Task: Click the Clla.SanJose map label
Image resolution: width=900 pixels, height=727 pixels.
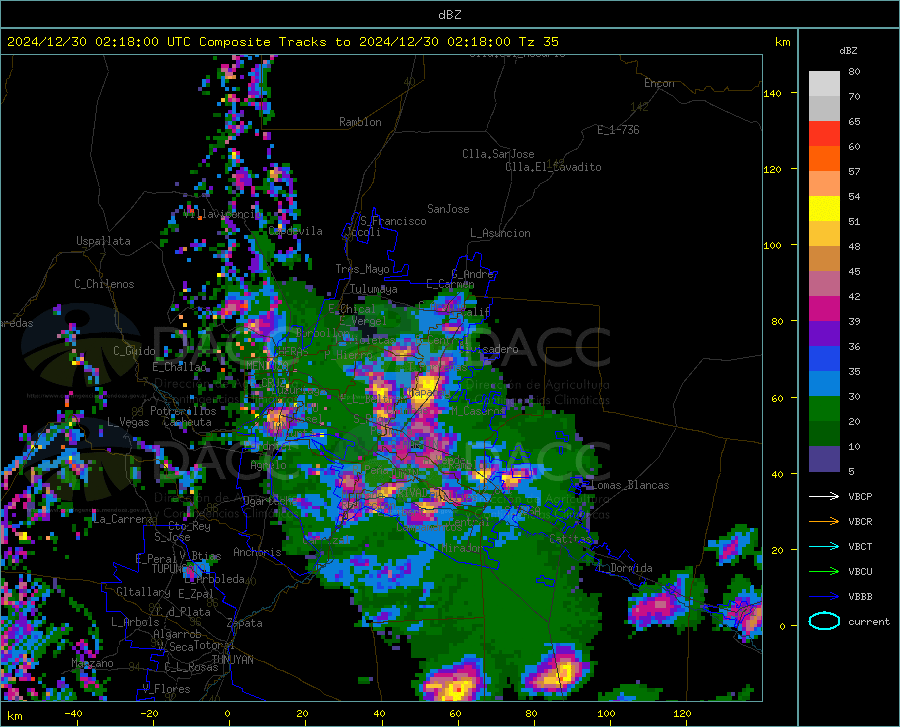Action: click(498, 154)
